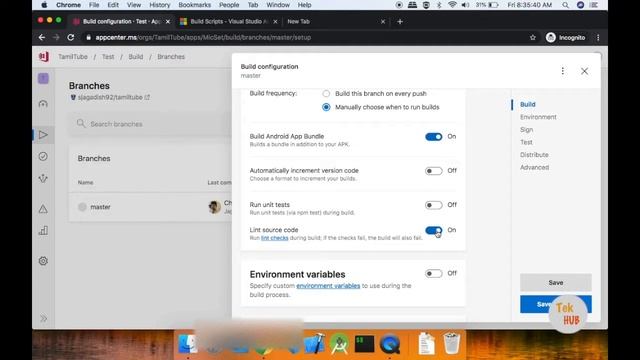Click the Chrome address bar URL
The height and width of the screenshot is (360, 640).
point(203,38)
